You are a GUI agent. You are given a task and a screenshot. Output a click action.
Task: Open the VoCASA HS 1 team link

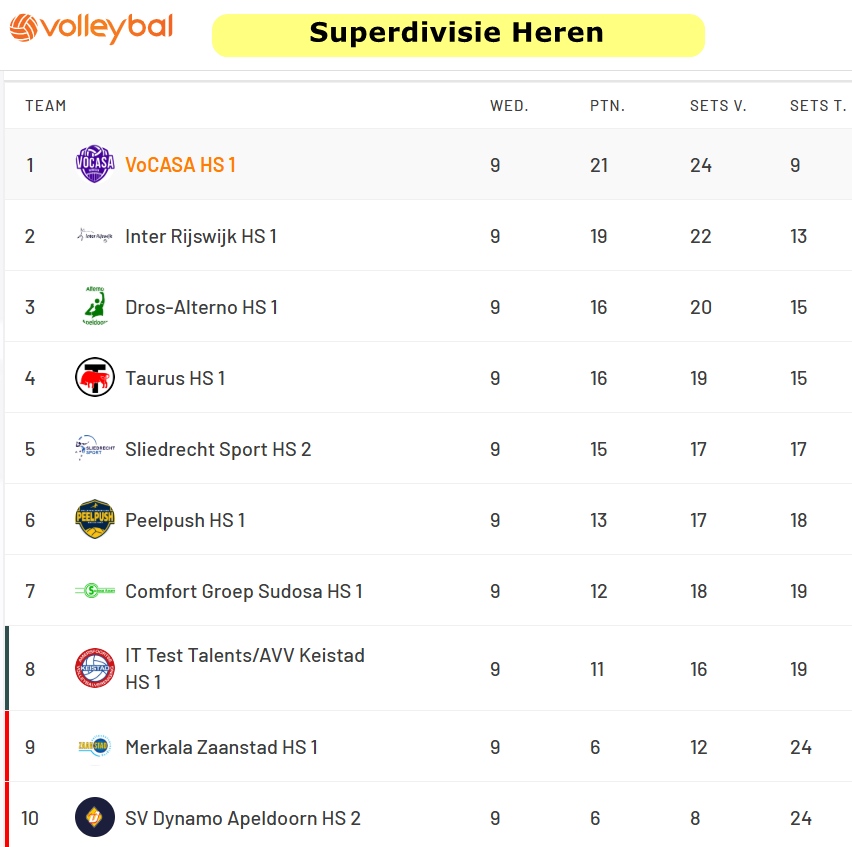(180, 165)
